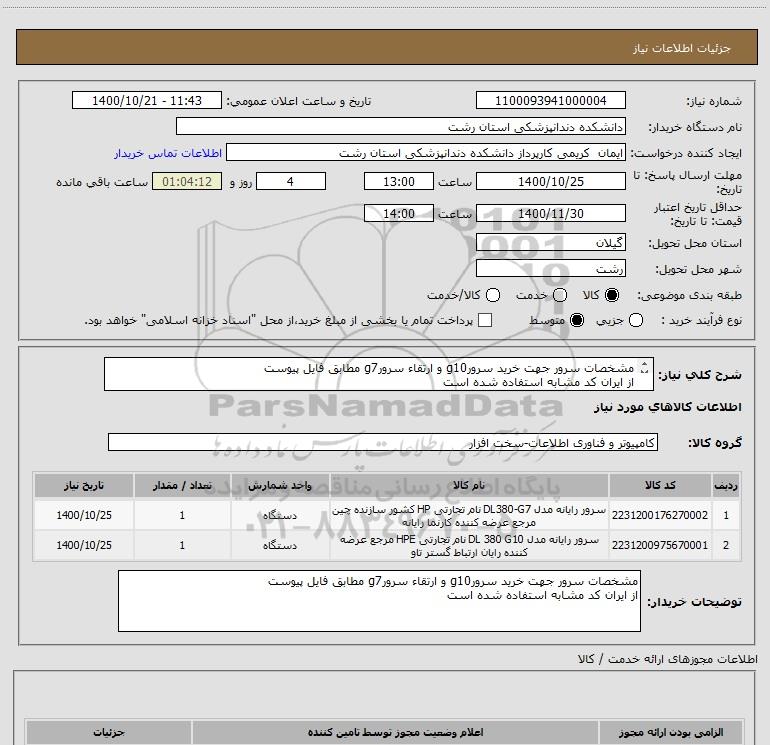Click the اطلاعات مجوزهای ارائه خدمت / کالا heading
770x745 pixels.
click(x=667, y=659)
